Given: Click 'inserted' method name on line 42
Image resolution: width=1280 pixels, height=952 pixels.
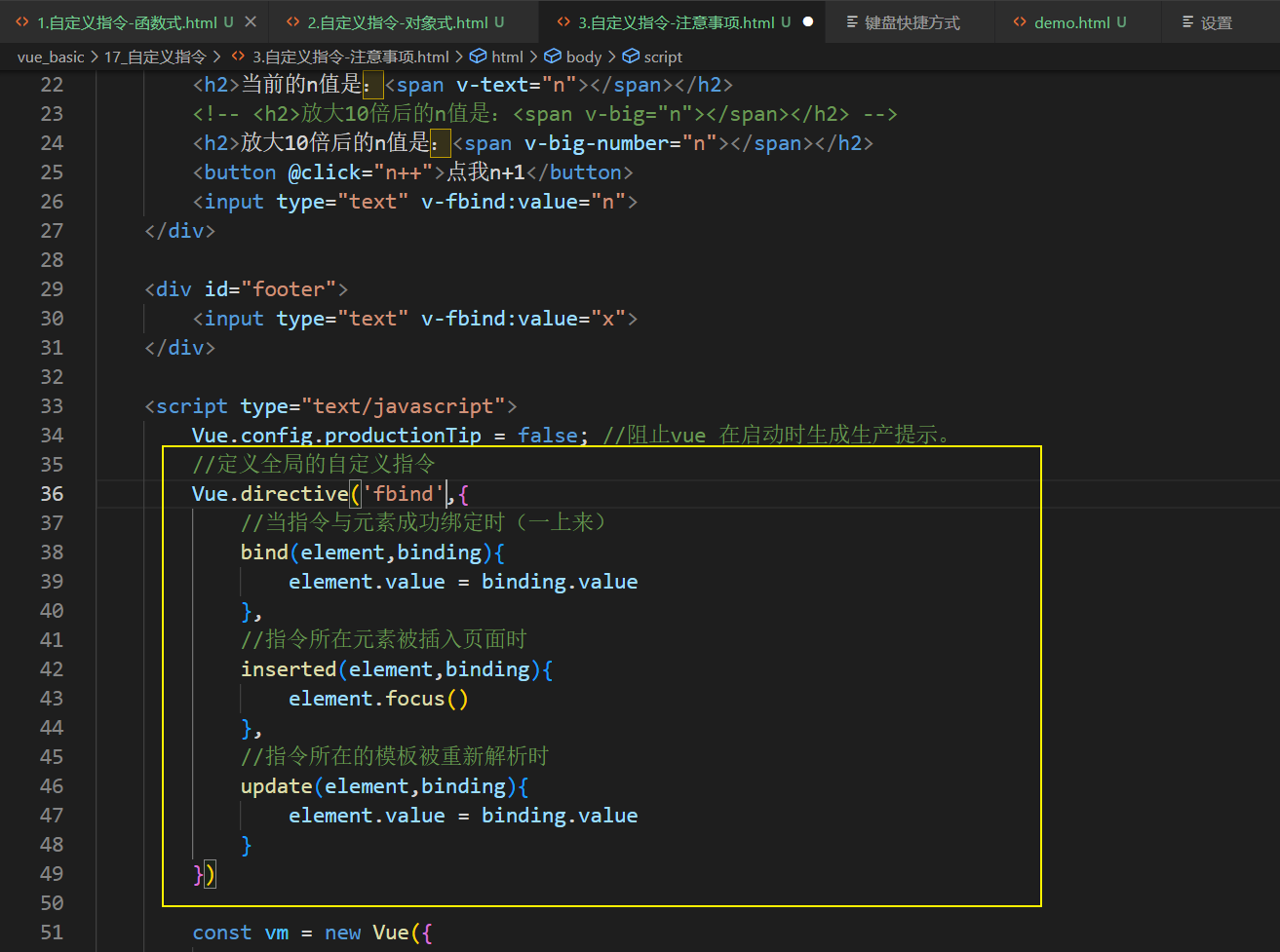Looking at the screenshot, I should tap(289, 669).
